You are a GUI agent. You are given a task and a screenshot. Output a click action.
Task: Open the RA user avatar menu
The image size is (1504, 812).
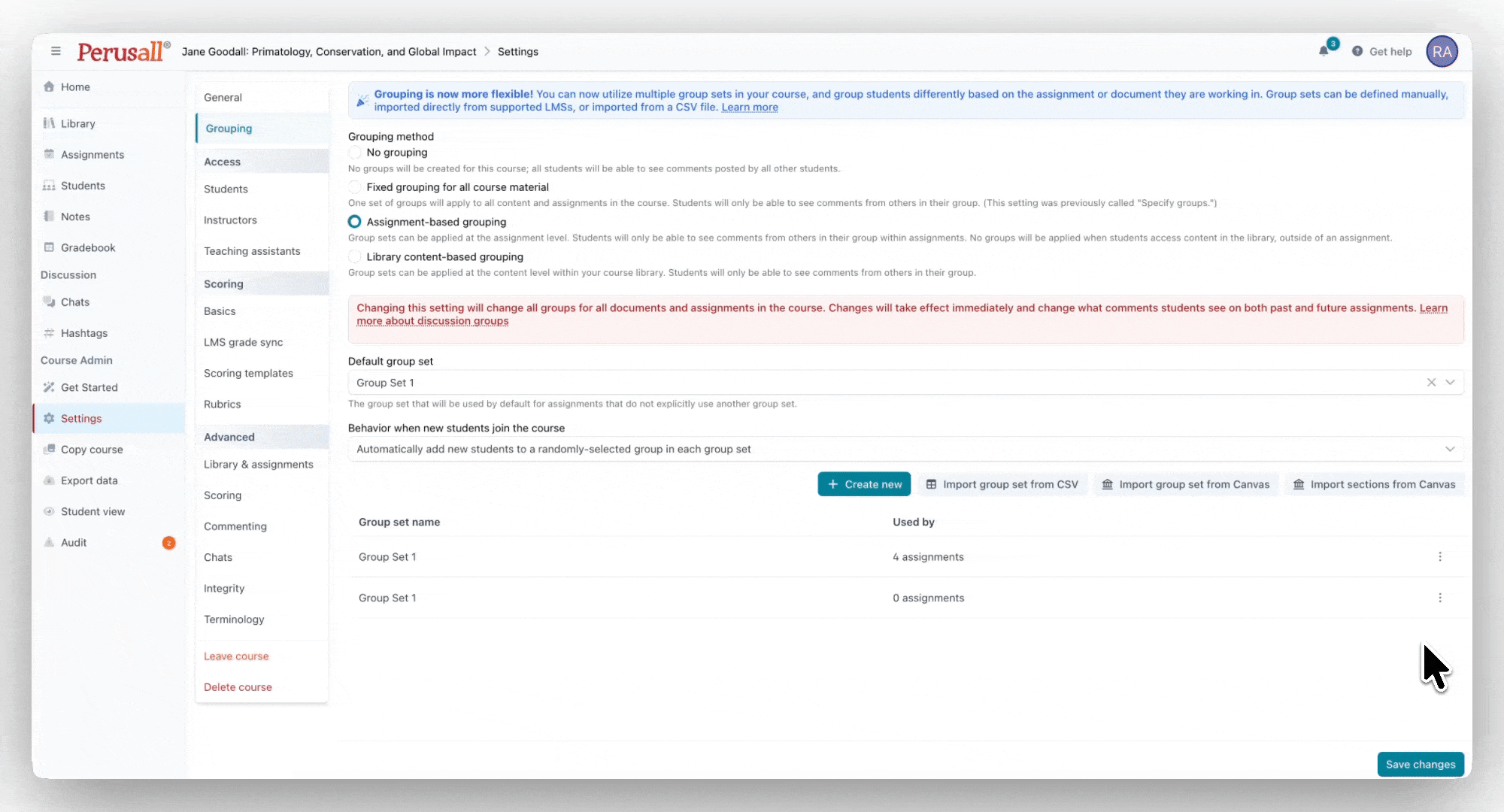tap(1442, 52)
